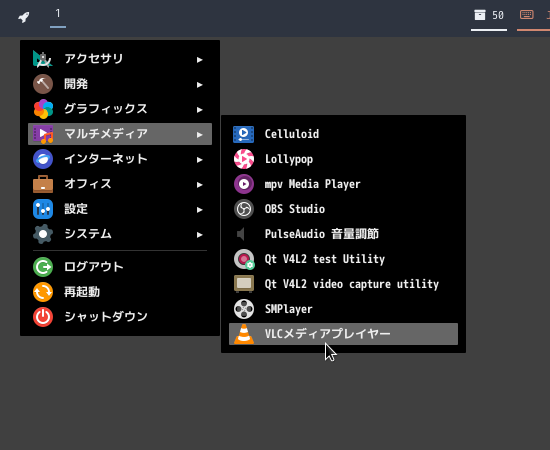
Task: Expand 設定 submenu arrow
Action: 200,210
